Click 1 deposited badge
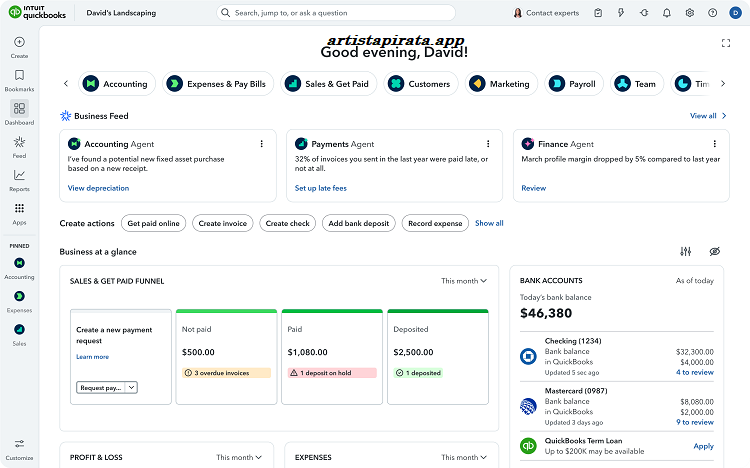 (x=418, y=373)
